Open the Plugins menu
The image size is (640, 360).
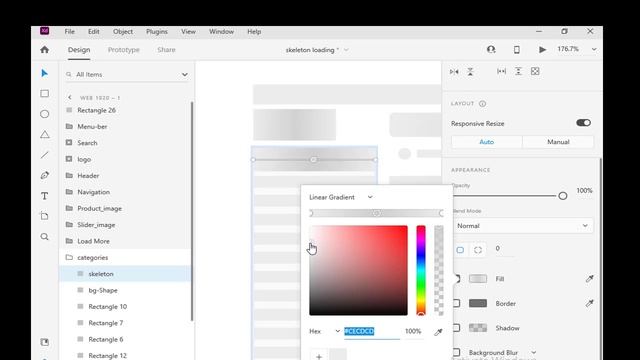[157, 31]
